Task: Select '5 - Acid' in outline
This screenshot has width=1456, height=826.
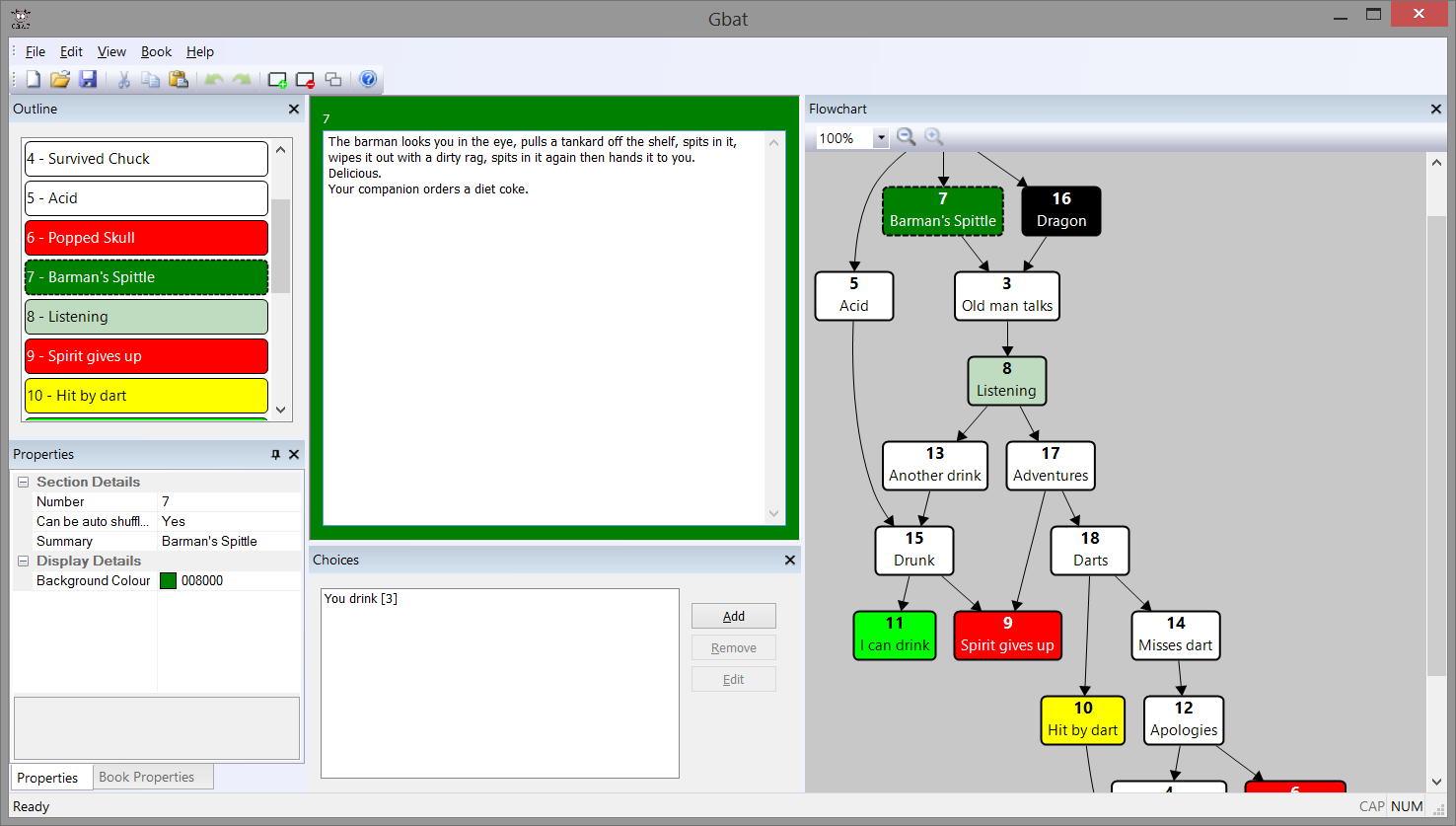Action: (x=146, y=198)
